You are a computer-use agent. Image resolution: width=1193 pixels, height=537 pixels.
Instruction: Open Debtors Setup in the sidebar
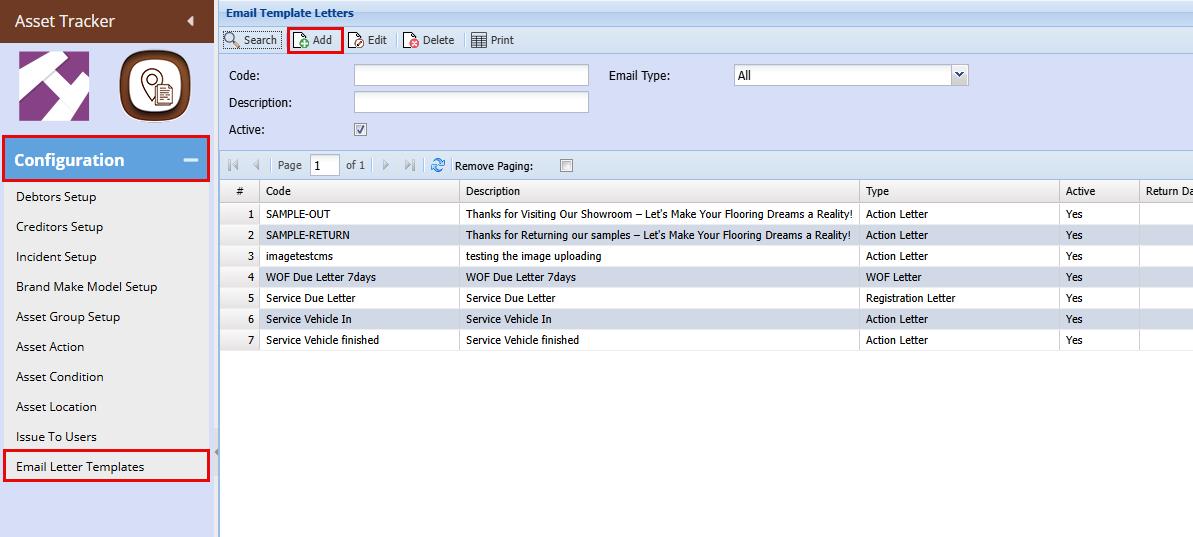[x=56, y=197]
